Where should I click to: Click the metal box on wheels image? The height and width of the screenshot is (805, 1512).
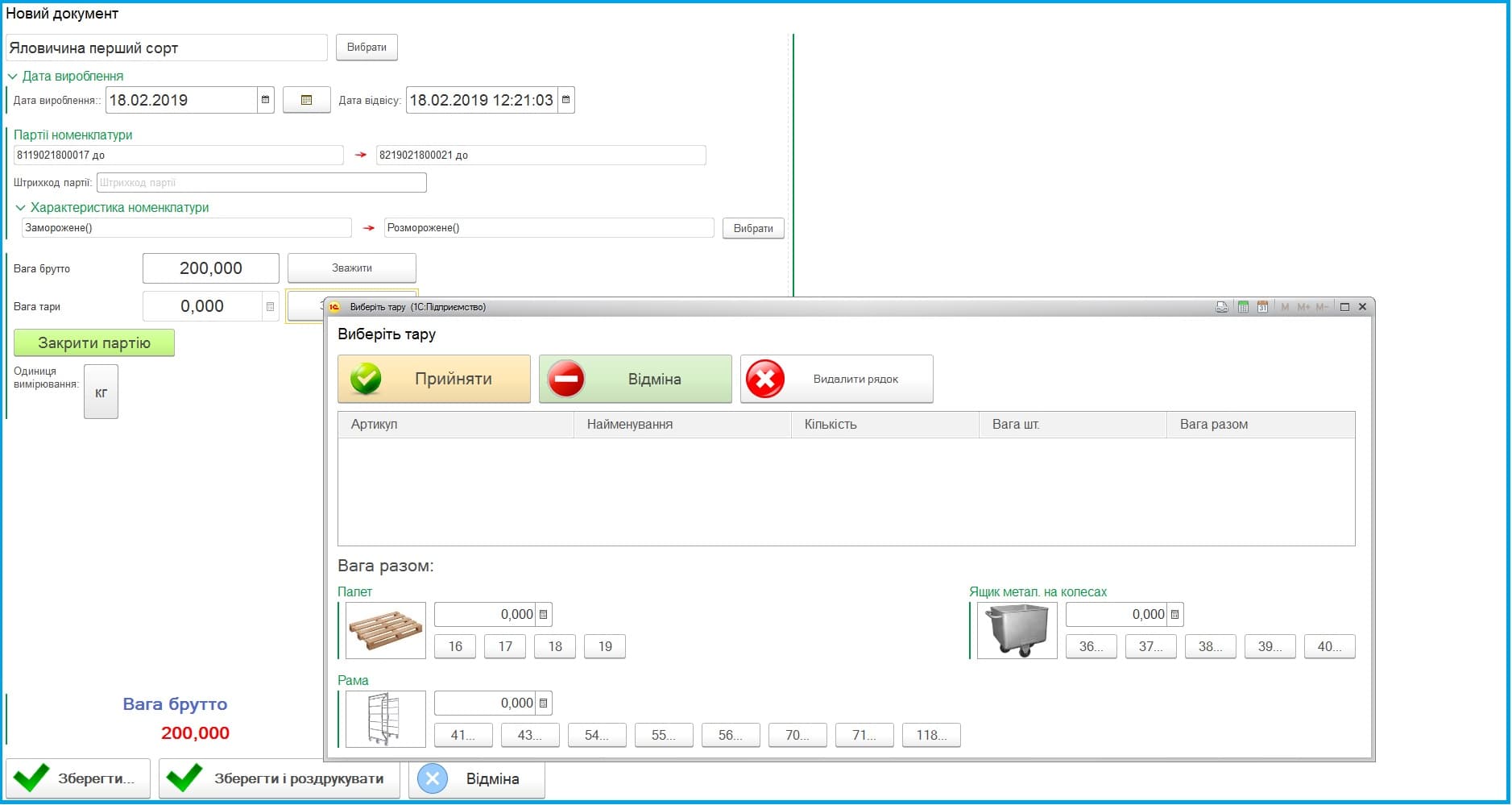1017,630
